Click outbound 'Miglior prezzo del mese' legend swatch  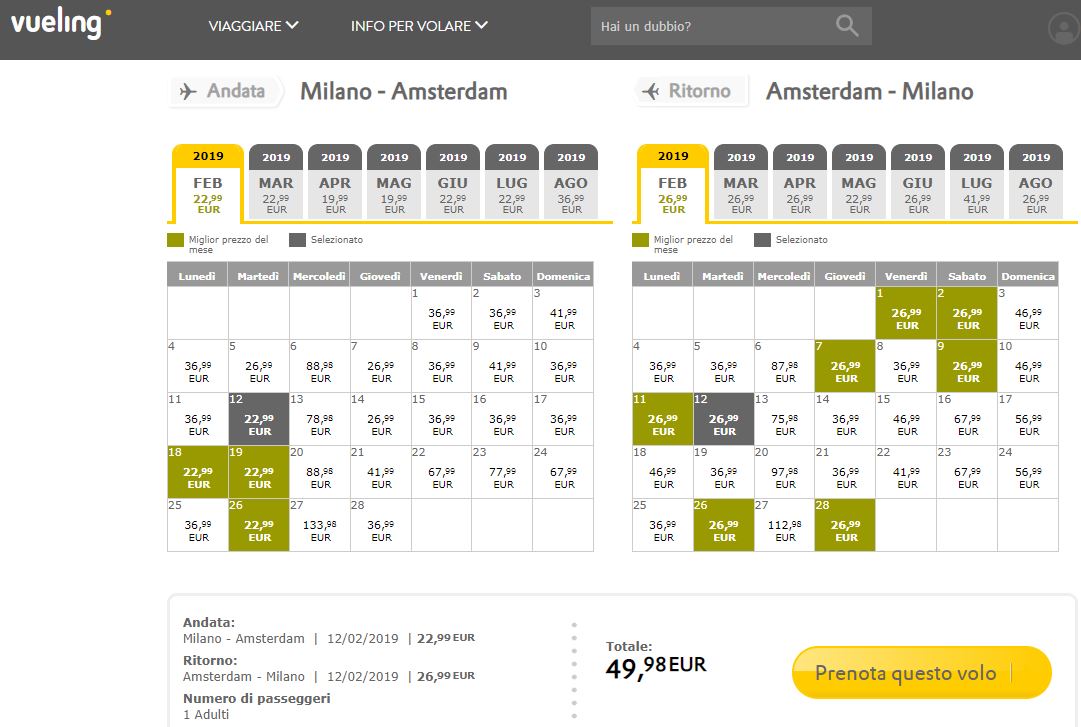(175, 240)
